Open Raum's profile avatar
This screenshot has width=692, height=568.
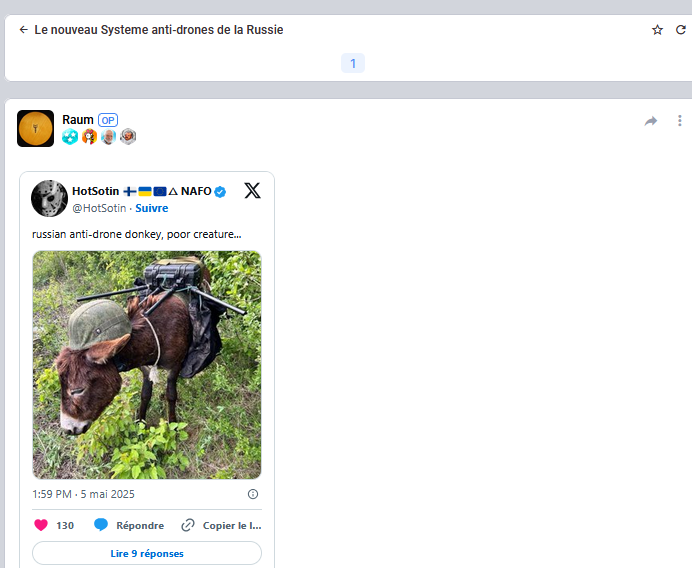click(x=35, y=128)
